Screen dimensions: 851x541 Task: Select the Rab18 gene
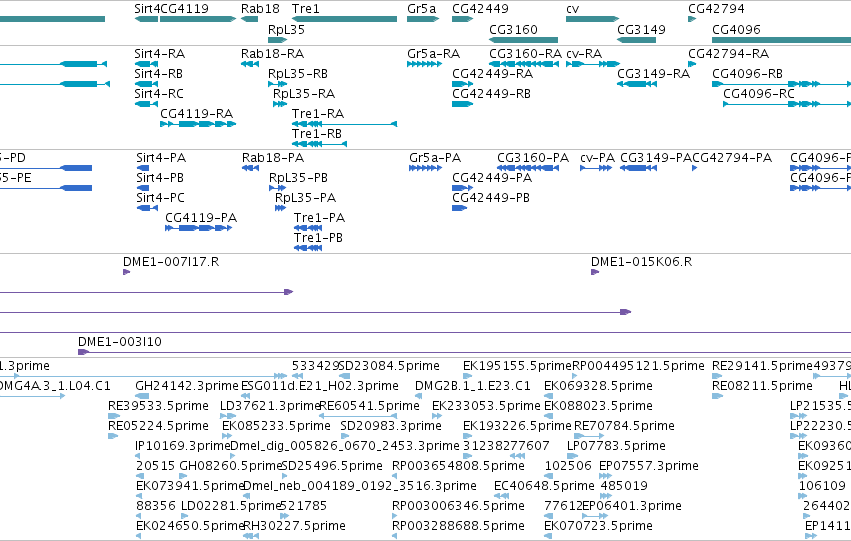point(250,19)
